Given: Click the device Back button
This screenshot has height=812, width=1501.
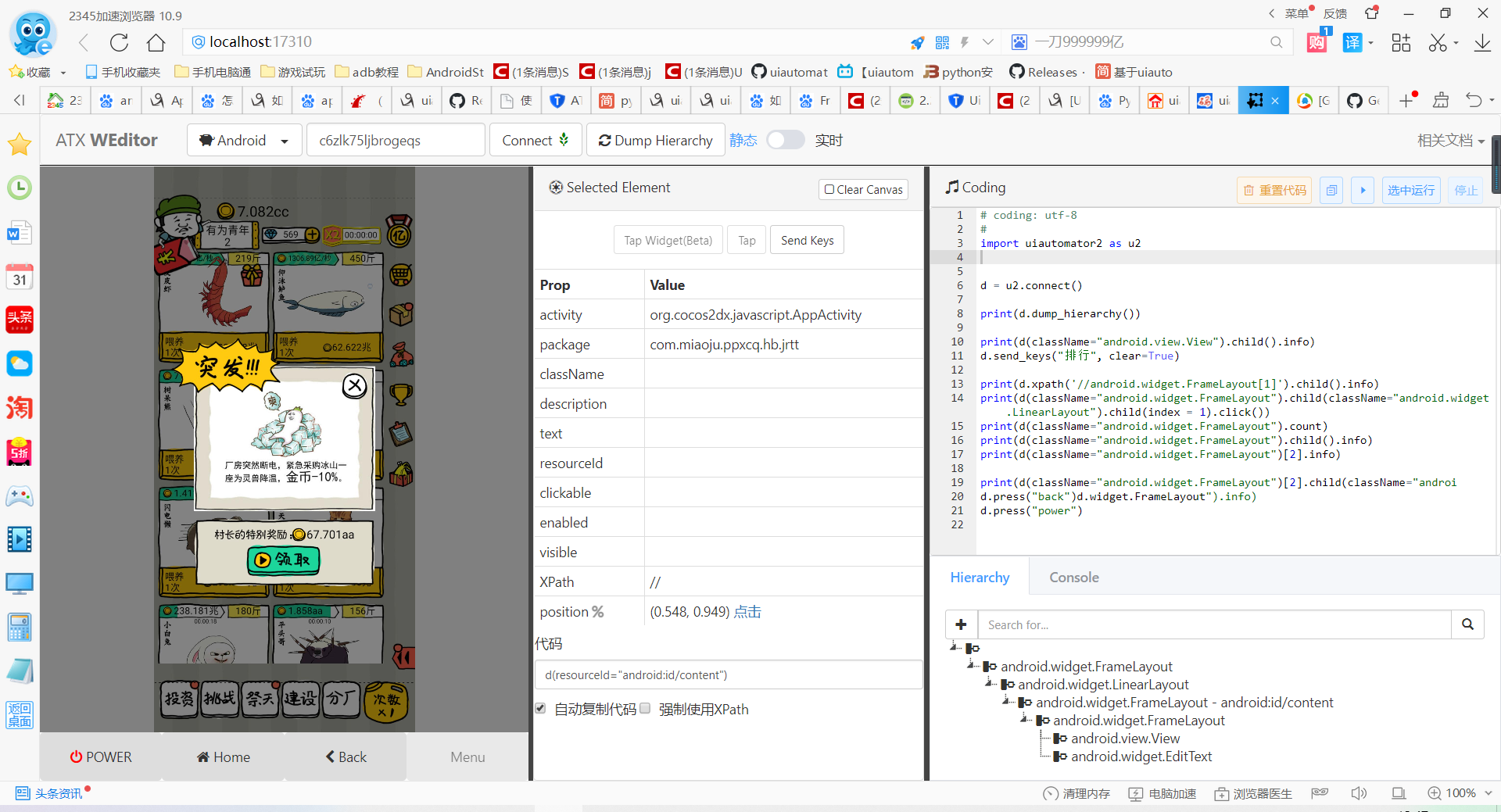Looking at the screenshot, I should 346,757.
